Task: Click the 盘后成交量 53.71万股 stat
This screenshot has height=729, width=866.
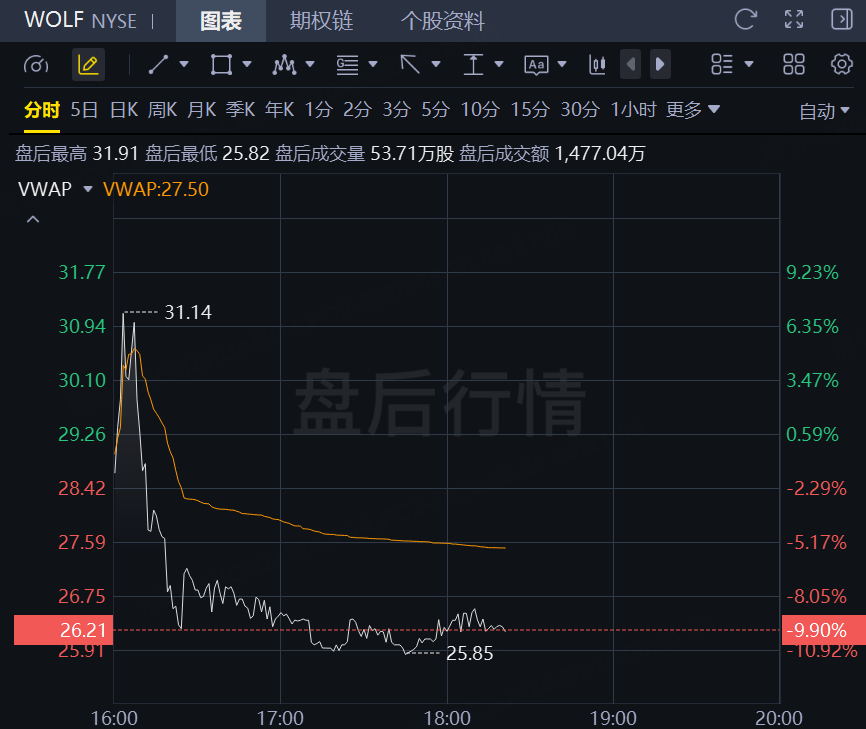Action: tap(365, 153)
